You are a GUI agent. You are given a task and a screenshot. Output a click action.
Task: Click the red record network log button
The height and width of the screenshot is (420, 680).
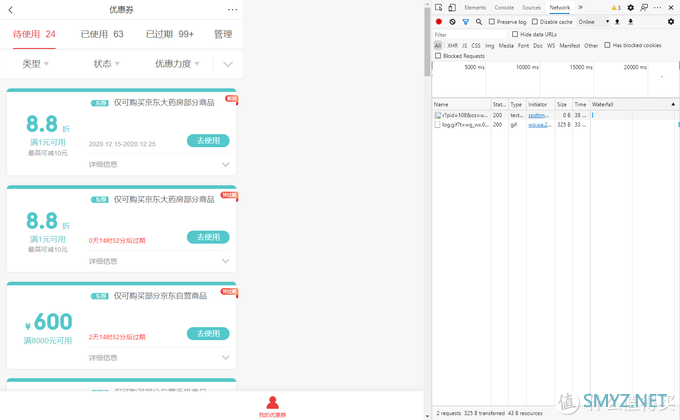439,21
